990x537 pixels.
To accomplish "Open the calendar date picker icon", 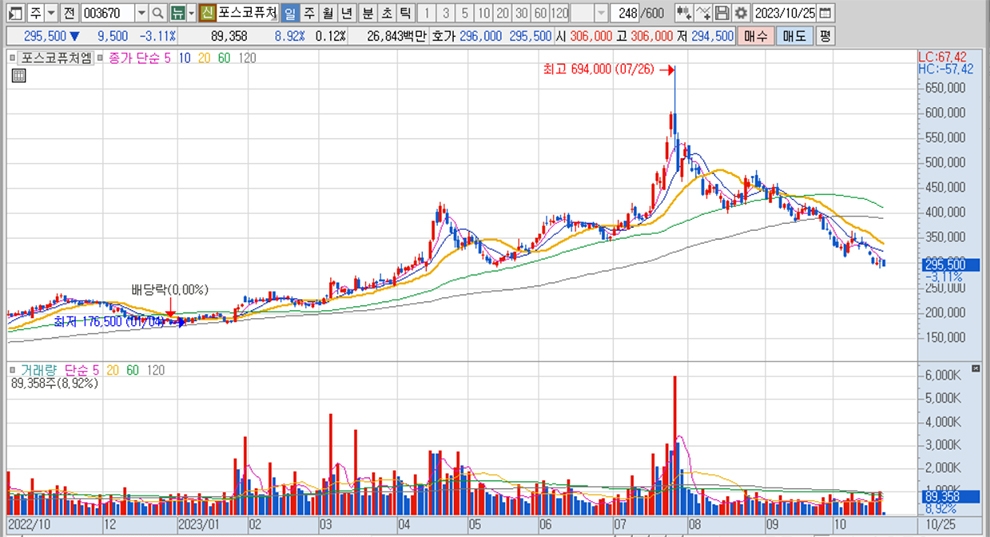I will 825,13.
